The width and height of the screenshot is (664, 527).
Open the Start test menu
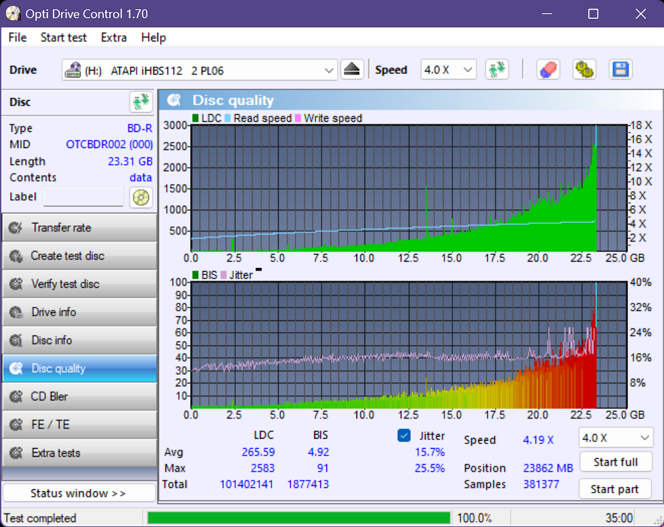pos(64,38)
